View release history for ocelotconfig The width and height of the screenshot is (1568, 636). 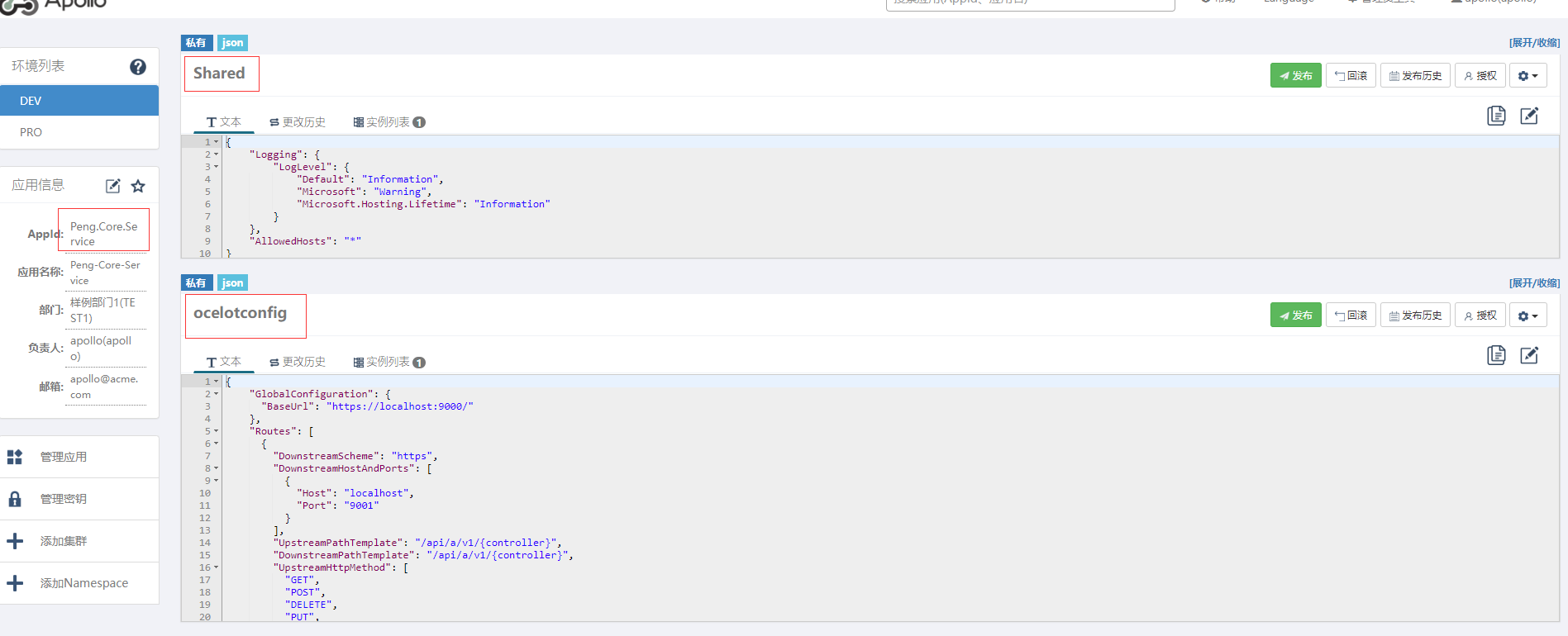coord(1415,315)
